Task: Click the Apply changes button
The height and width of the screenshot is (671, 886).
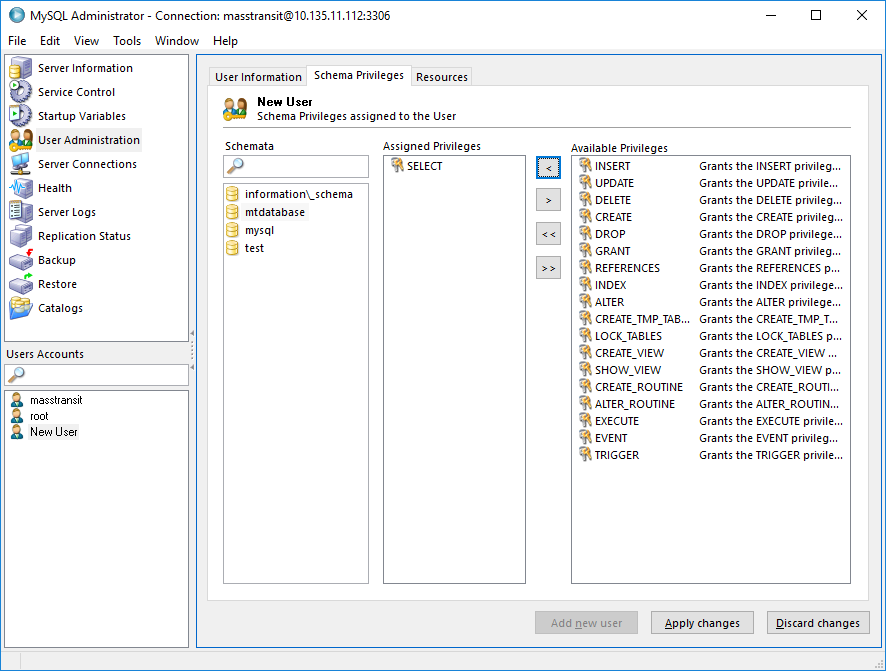Action: click(x=702, y=622)
